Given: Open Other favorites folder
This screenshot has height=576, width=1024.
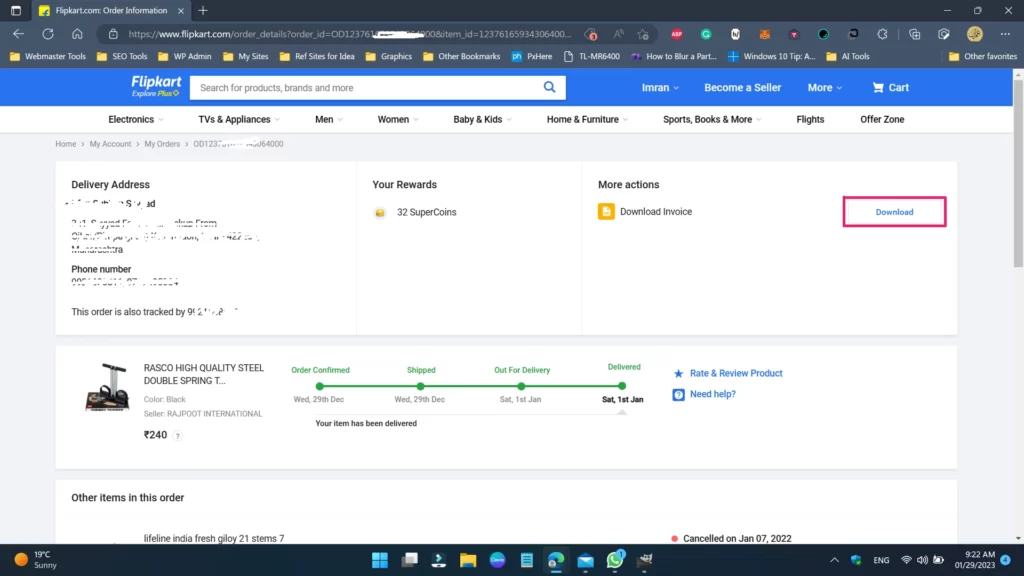Looking at the screenshot, I should coord(983,56).
